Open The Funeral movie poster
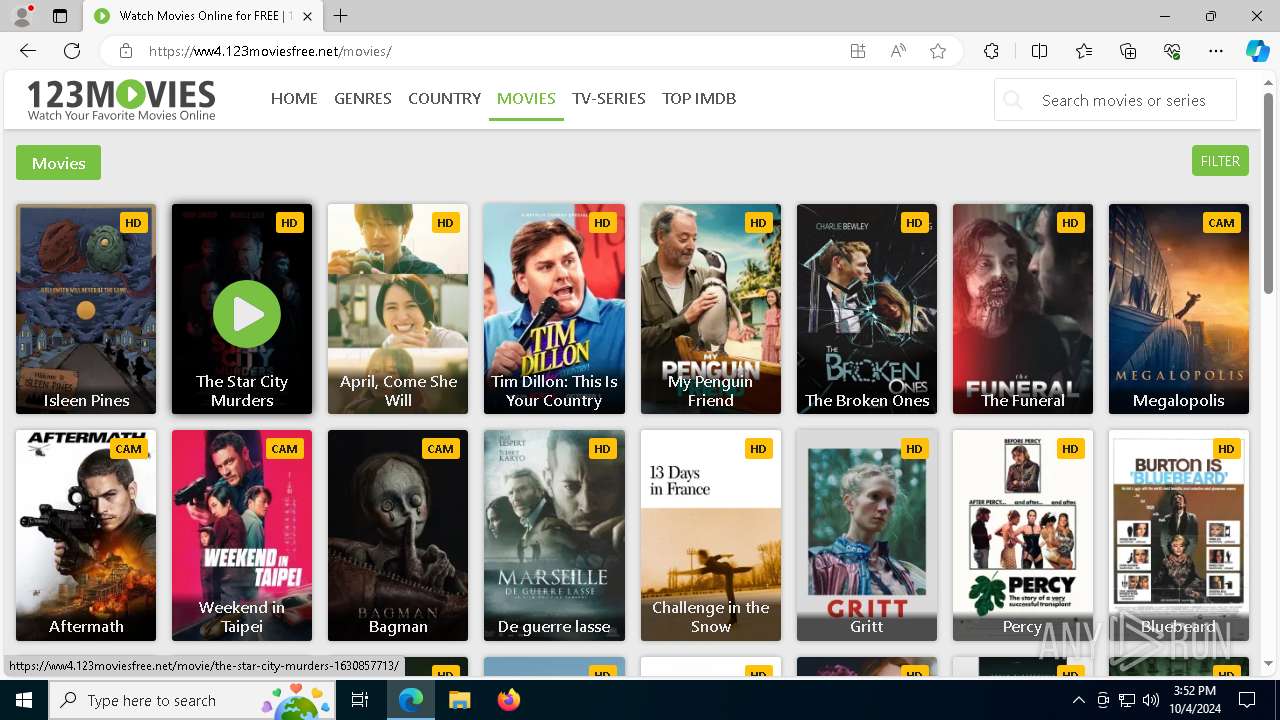1280x720 pixels. click(1023, 309)
